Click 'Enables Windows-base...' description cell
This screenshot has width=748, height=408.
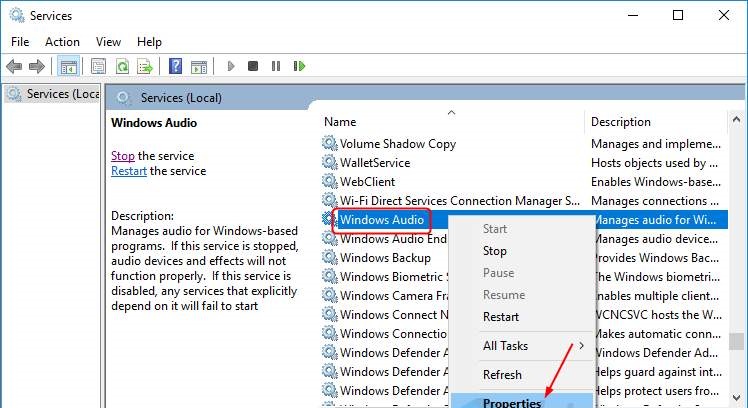656,182
